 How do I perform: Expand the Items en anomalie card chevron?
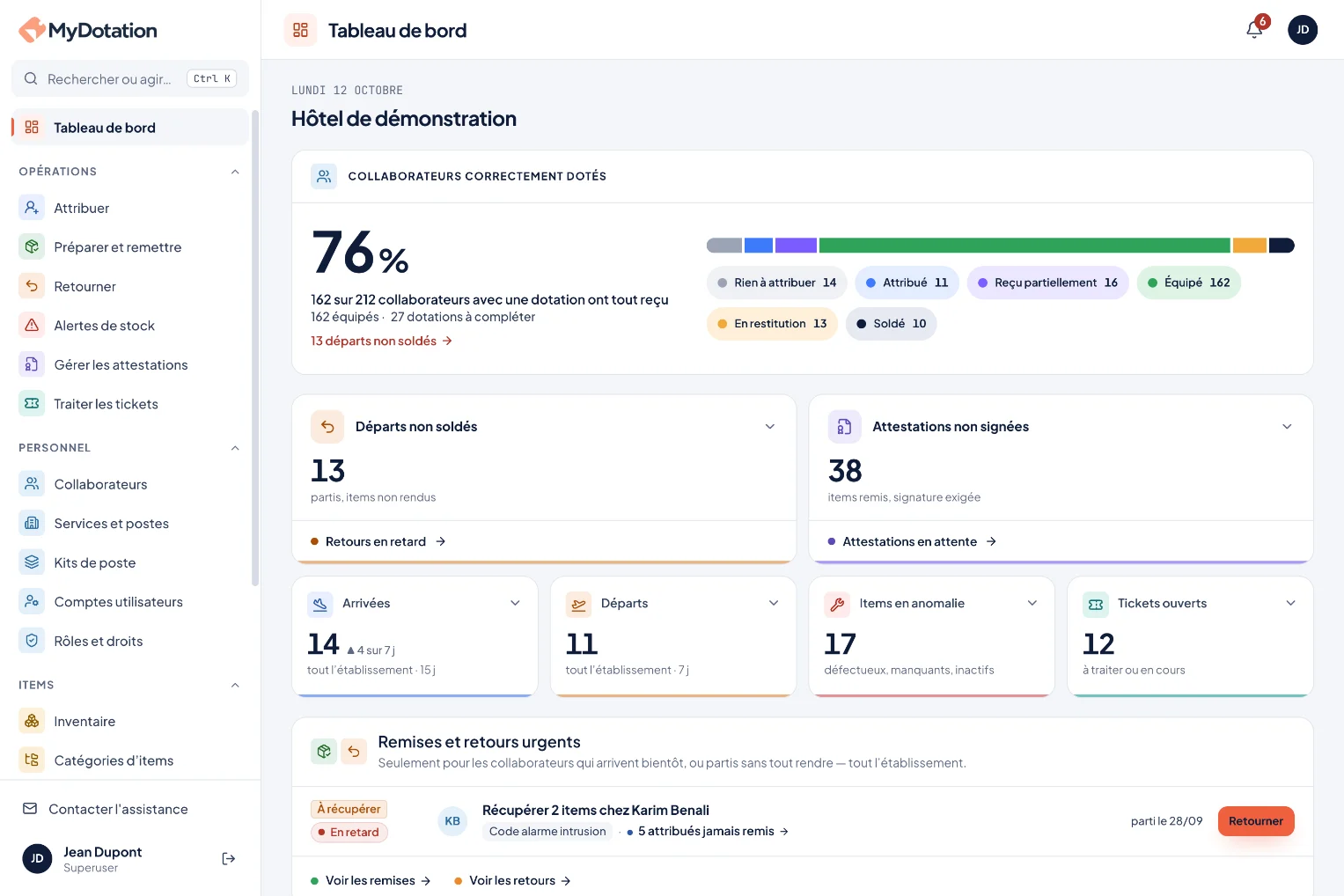pyautogui.click(x=1032, y=603)
